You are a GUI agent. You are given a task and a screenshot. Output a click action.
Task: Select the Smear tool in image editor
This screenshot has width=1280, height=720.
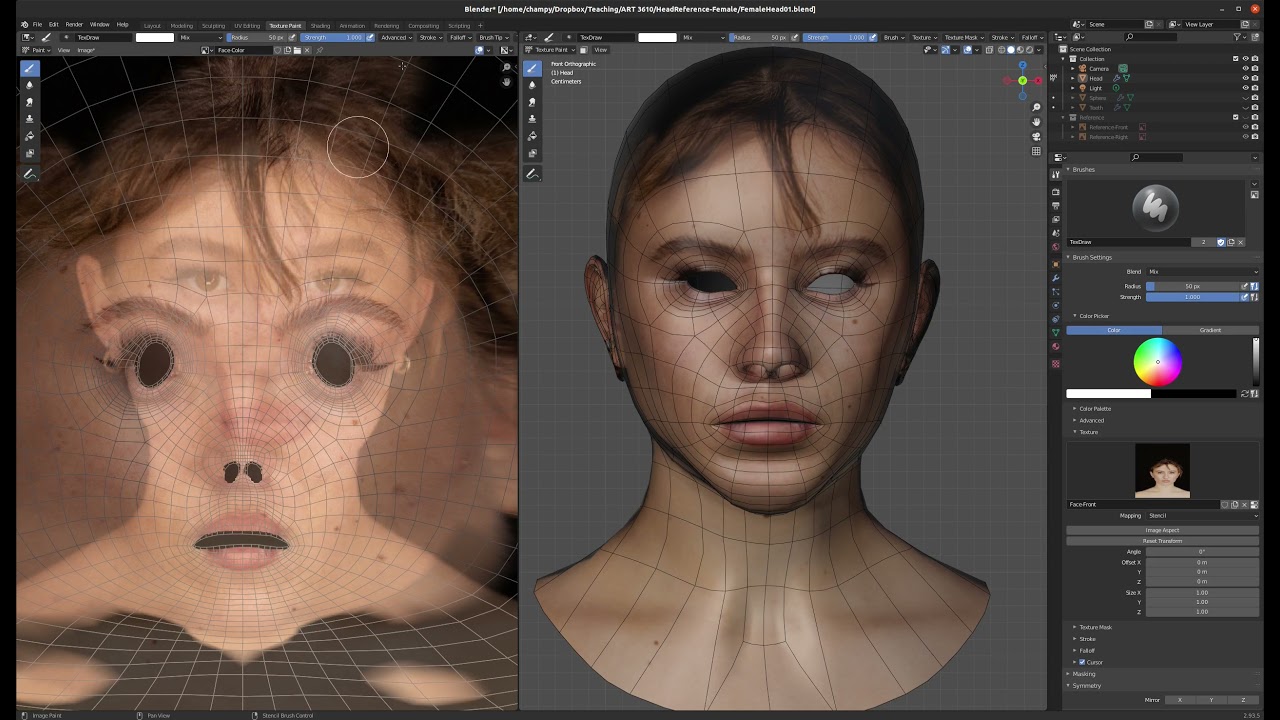[29, 102]
